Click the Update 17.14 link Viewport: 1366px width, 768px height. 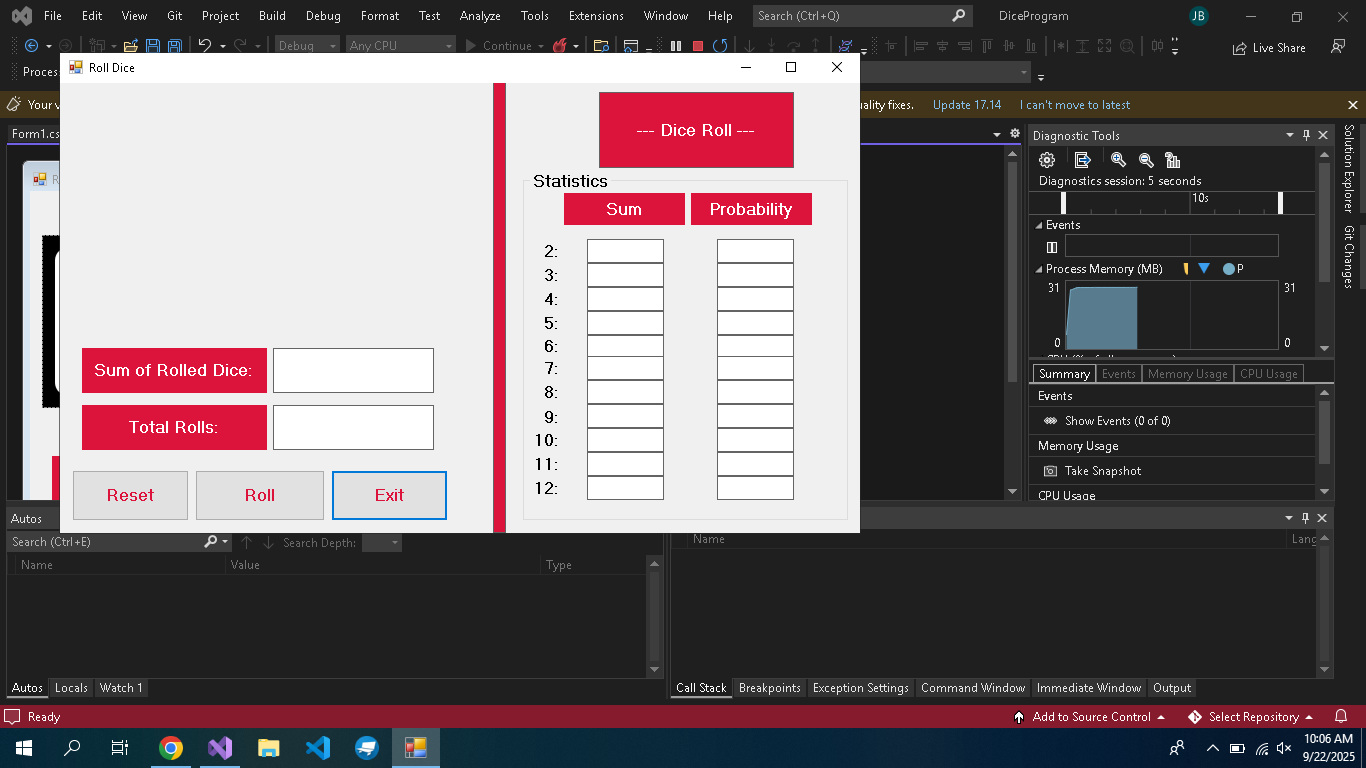tap(967, 105)
